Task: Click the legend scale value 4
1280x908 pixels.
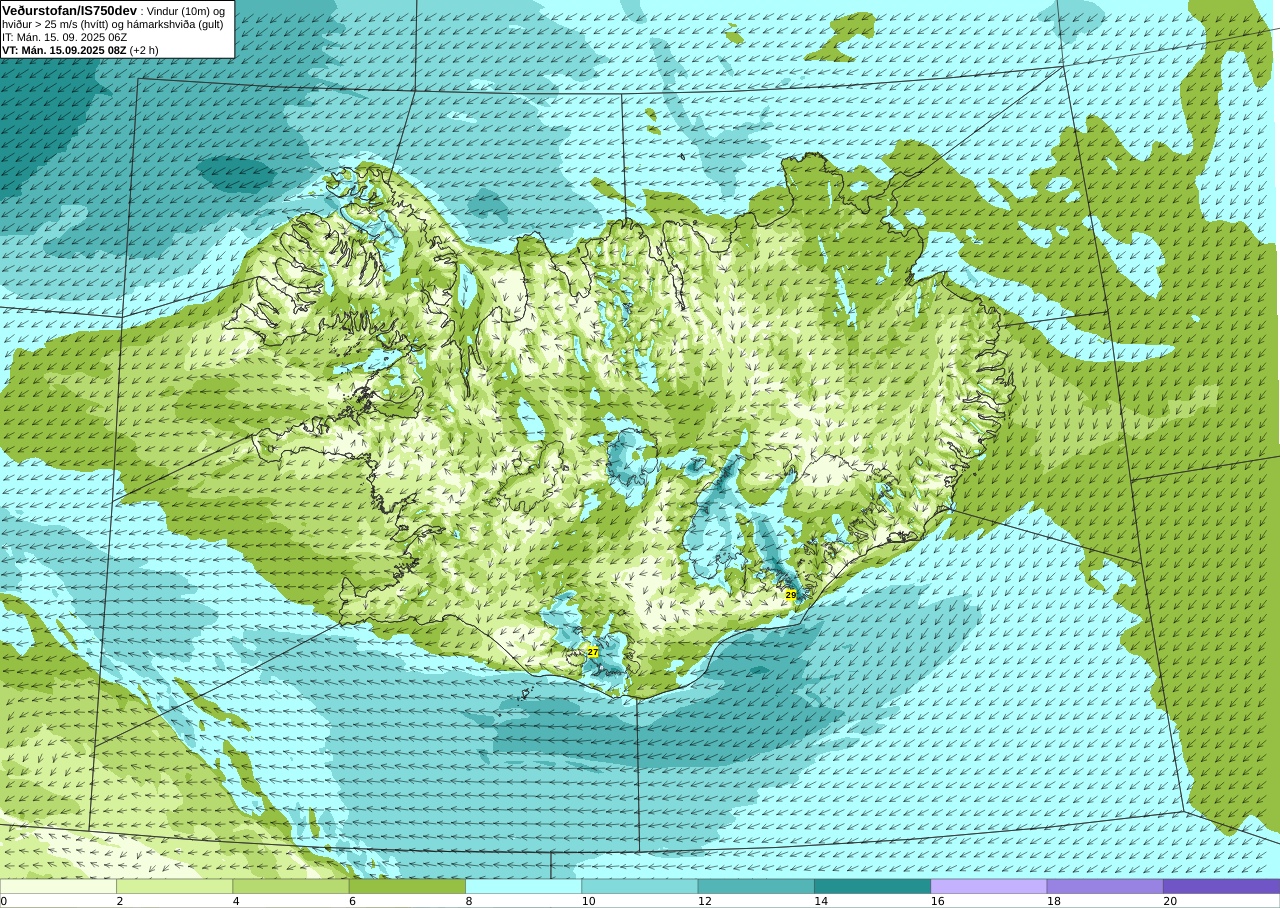Action: (x=236, y=901)
